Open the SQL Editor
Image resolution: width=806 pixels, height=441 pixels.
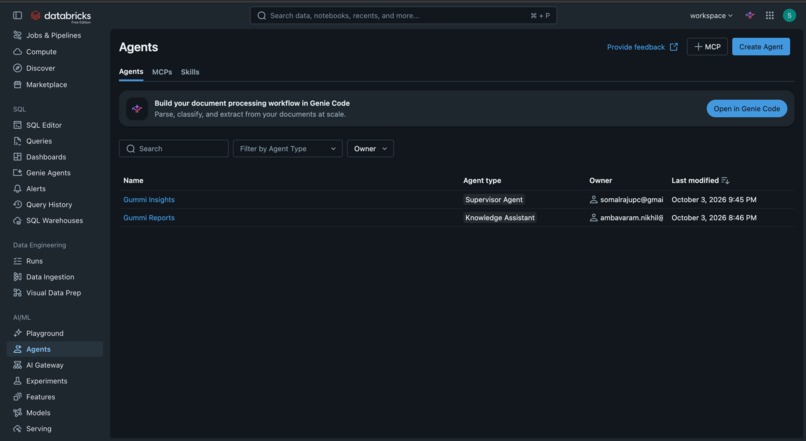coord(44,125)
